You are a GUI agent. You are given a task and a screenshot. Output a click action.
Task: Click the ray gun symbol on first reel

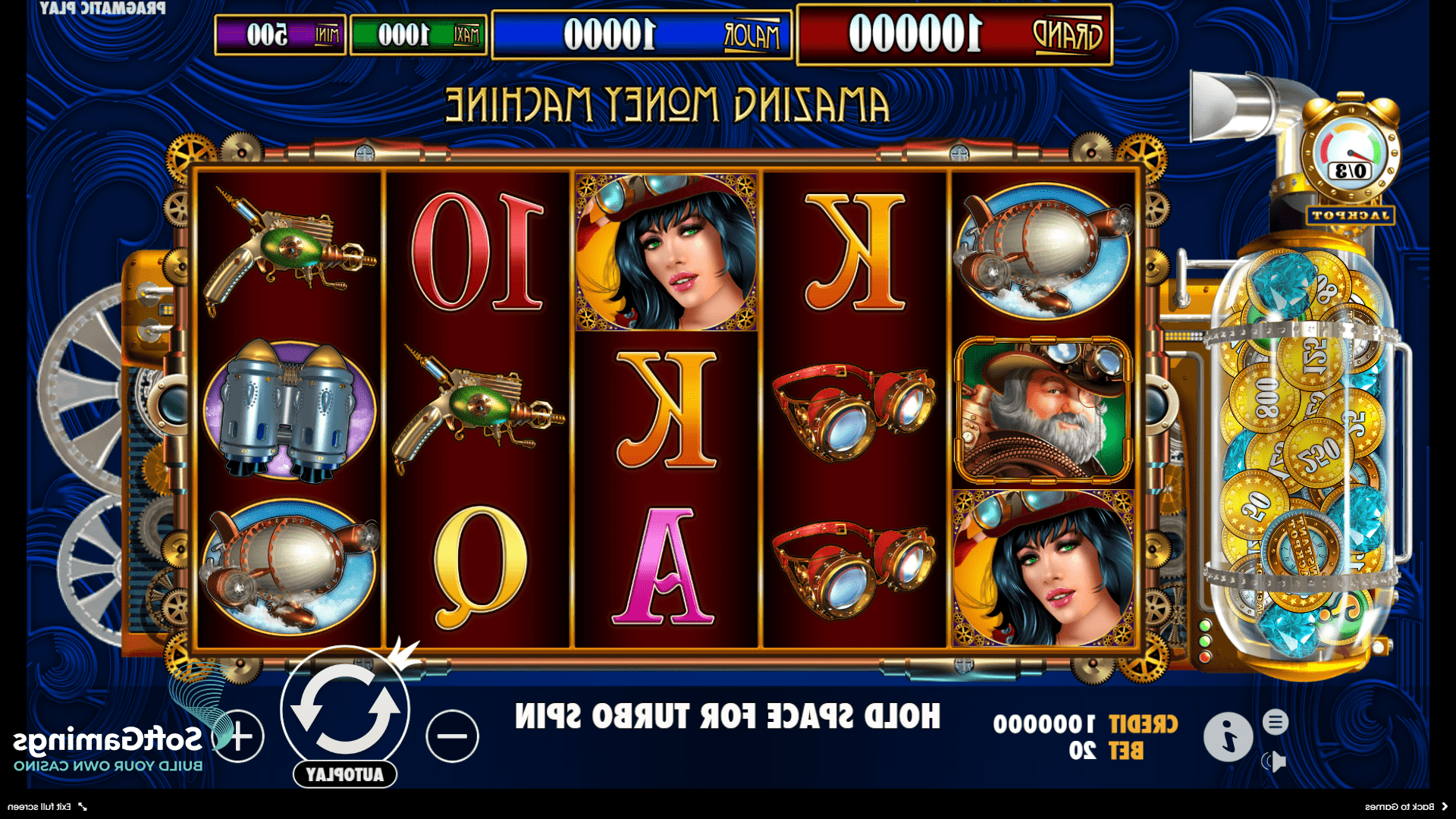point(288,249)
